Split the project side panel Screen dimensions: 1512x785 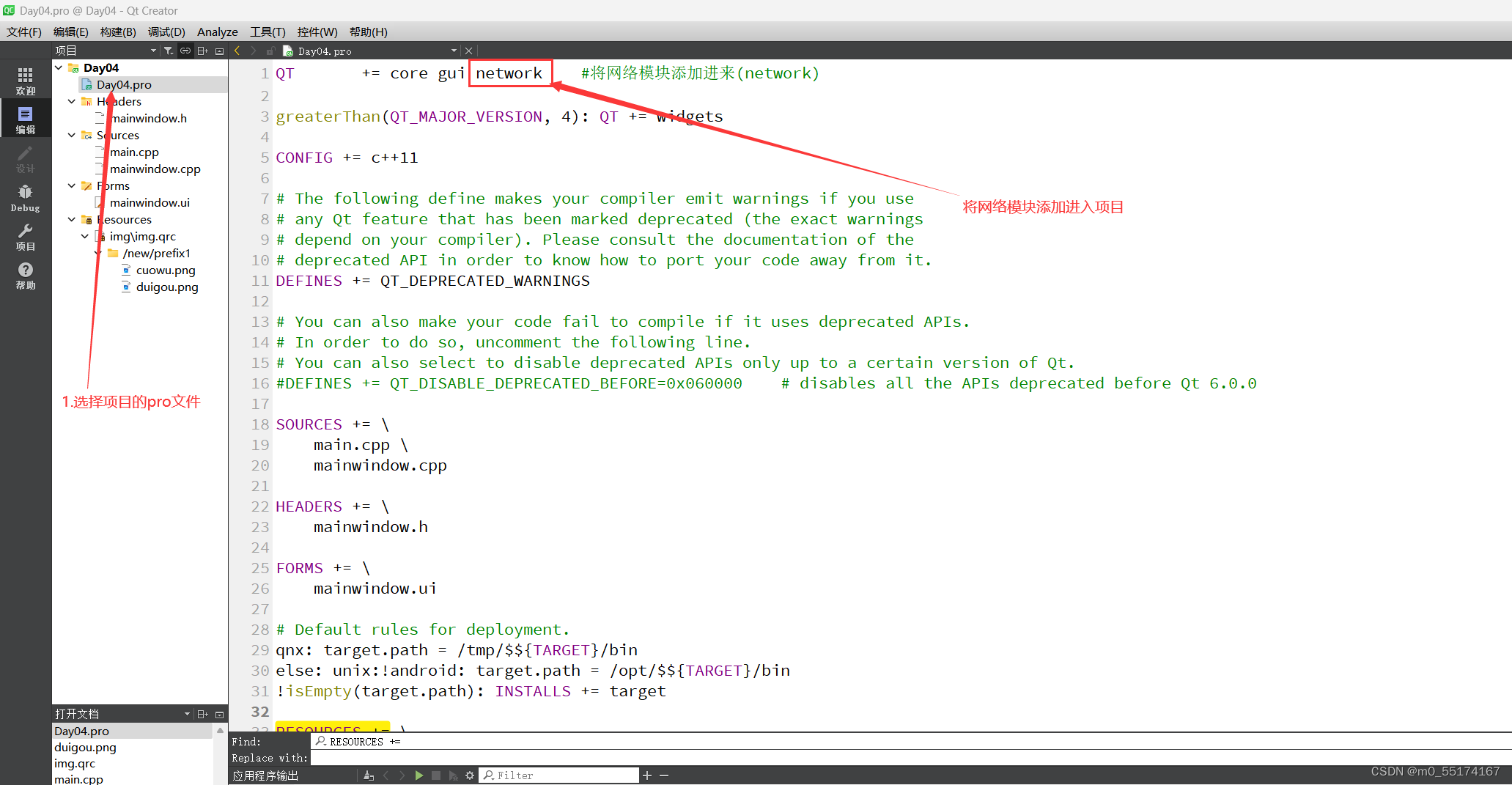click(x=203, y=51)
